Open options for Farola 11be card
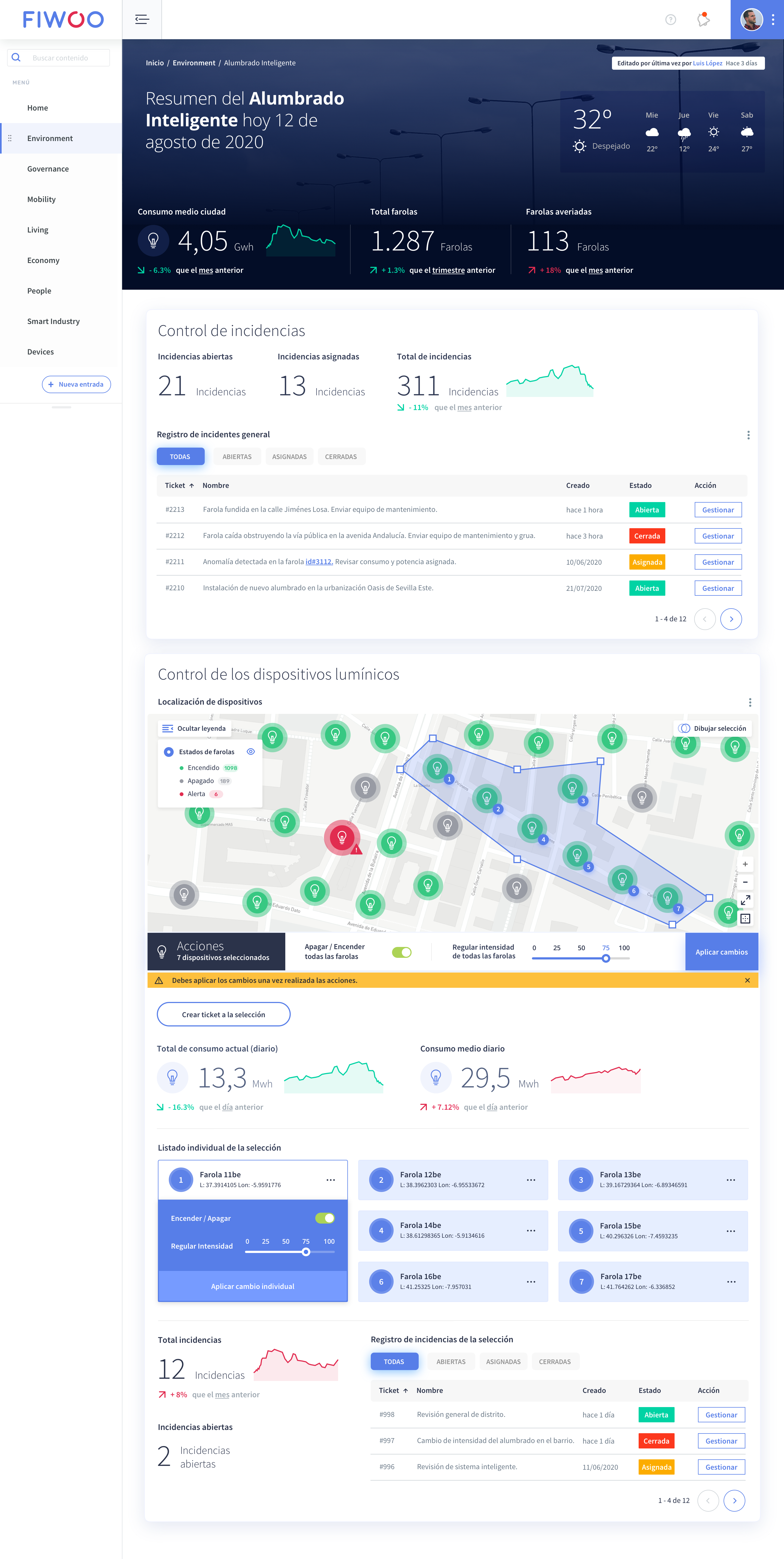This screenshot has width=784, height=1559. point(330,1180)
